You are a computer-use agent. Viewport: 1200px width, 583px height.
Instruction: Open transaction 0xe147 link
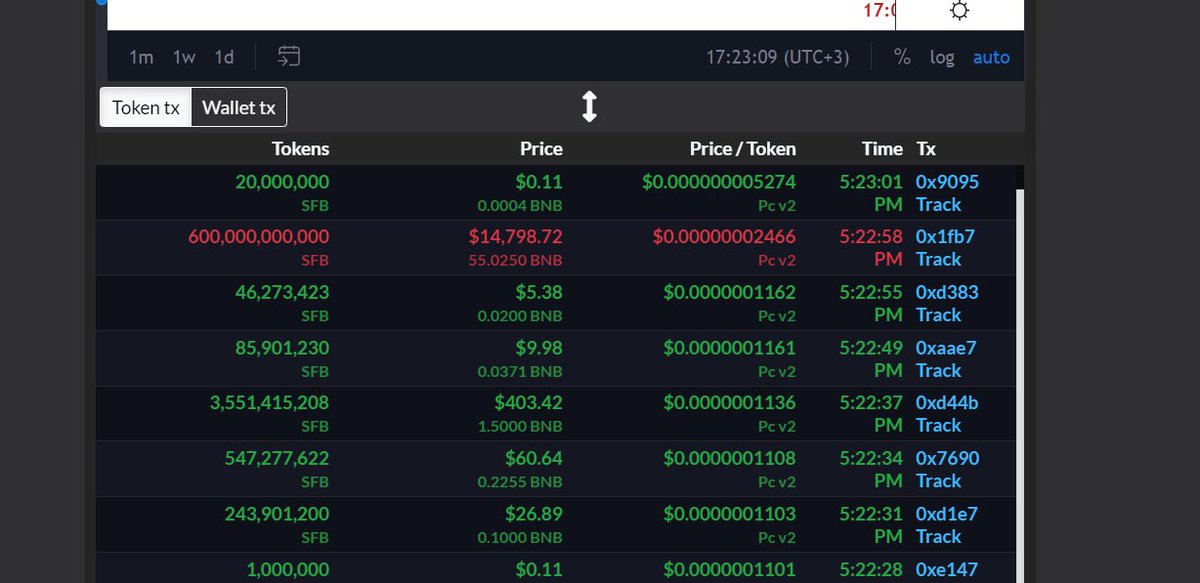click(x=946, y=569)
